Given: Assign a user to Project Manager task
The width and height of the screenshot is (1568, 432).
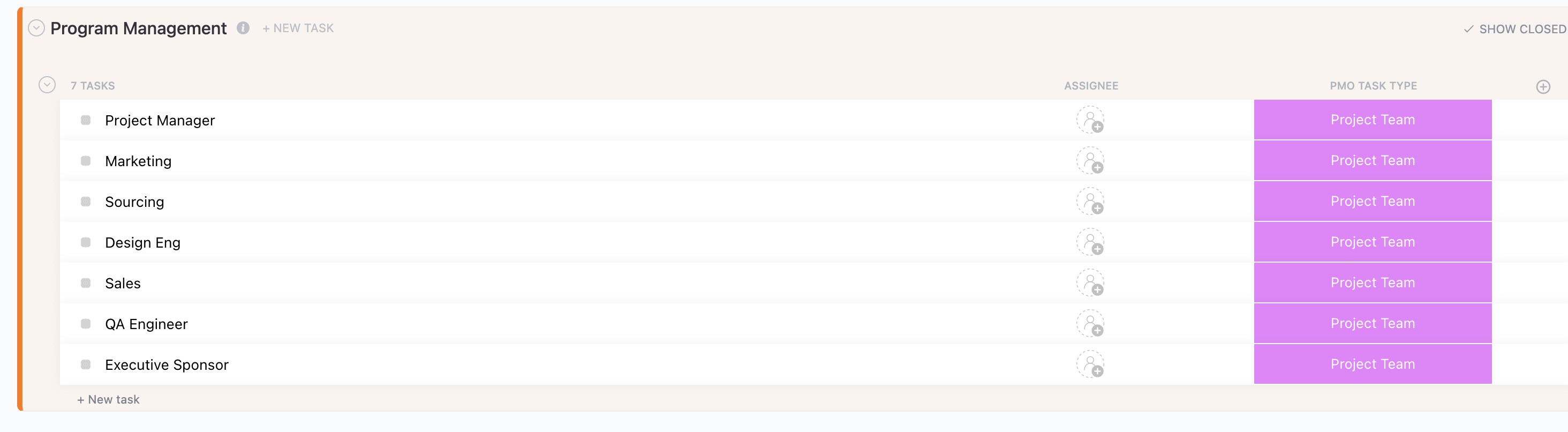Looking at the screenshot, I should click(1090, 120).
